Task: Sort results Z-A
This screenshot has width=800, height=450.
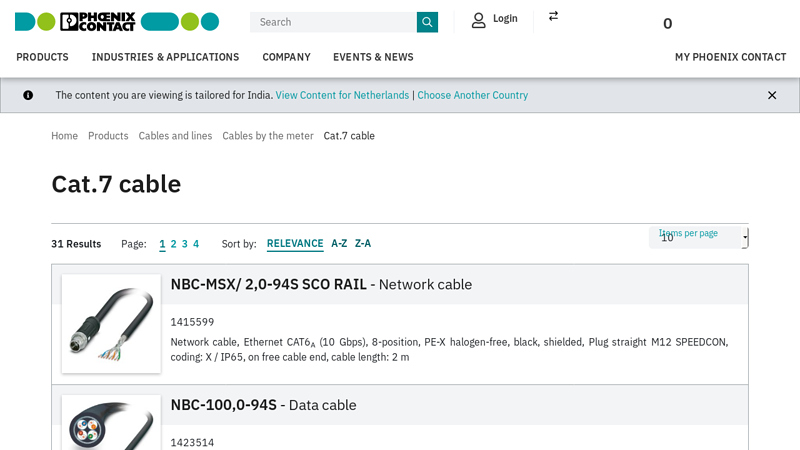Action: point(363,244)
